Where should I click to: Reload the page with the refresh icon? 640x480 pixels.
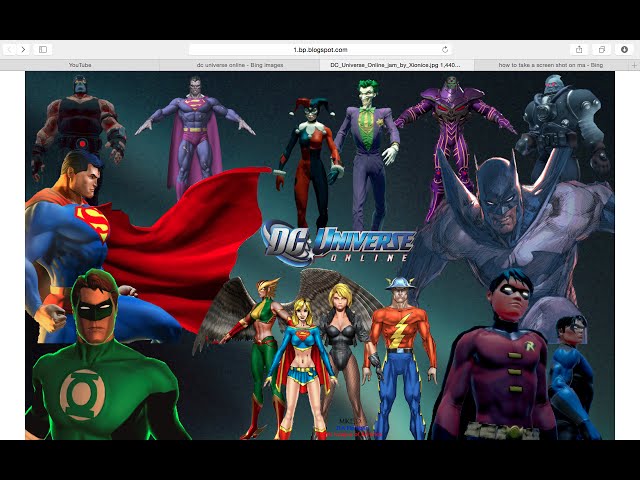tap(445, 50)
